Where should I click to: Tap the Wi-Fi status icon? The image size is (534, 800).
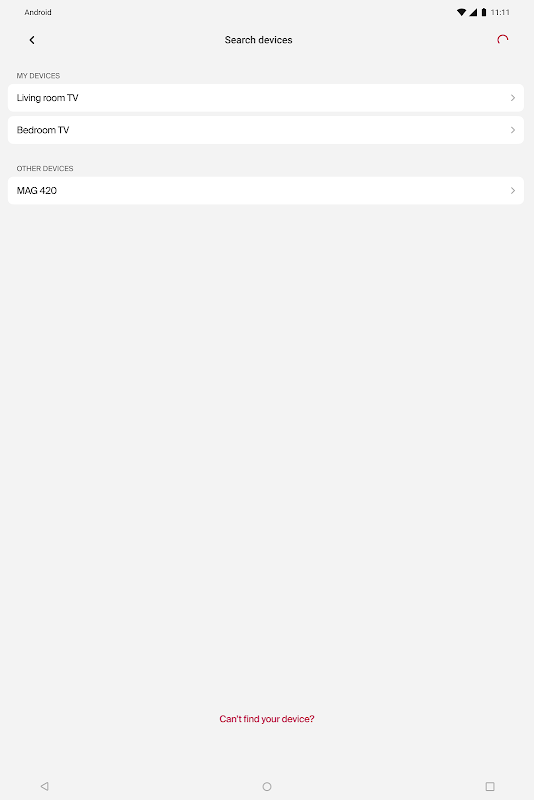point(462,12)
